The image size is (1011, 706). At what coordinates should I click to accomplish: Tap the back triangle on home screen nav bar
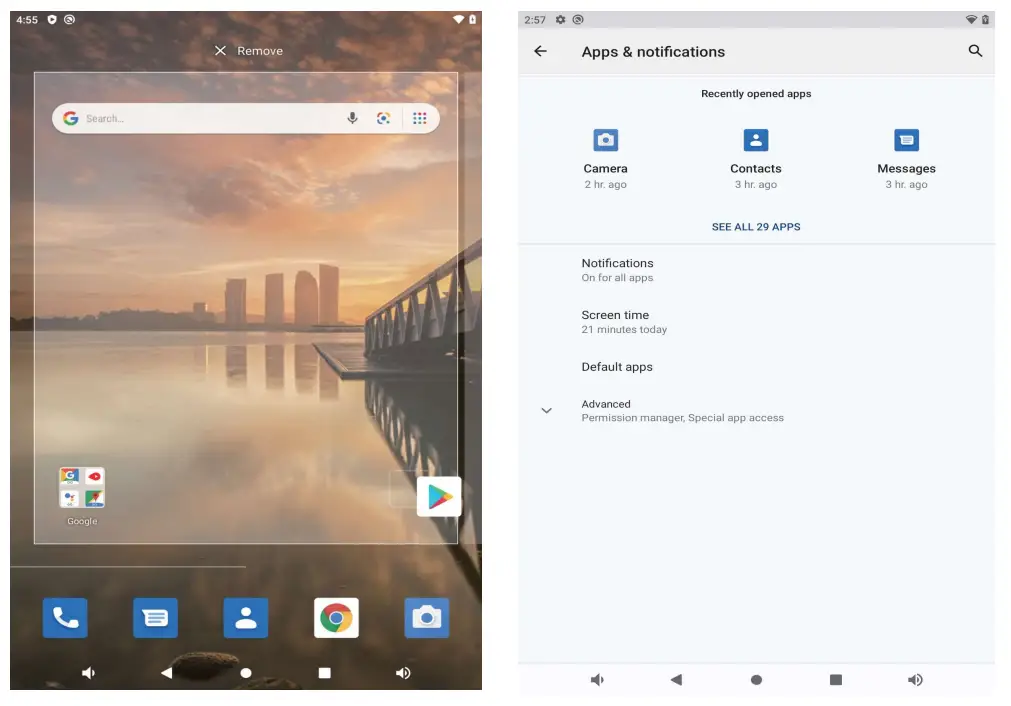tap(166, 673)
